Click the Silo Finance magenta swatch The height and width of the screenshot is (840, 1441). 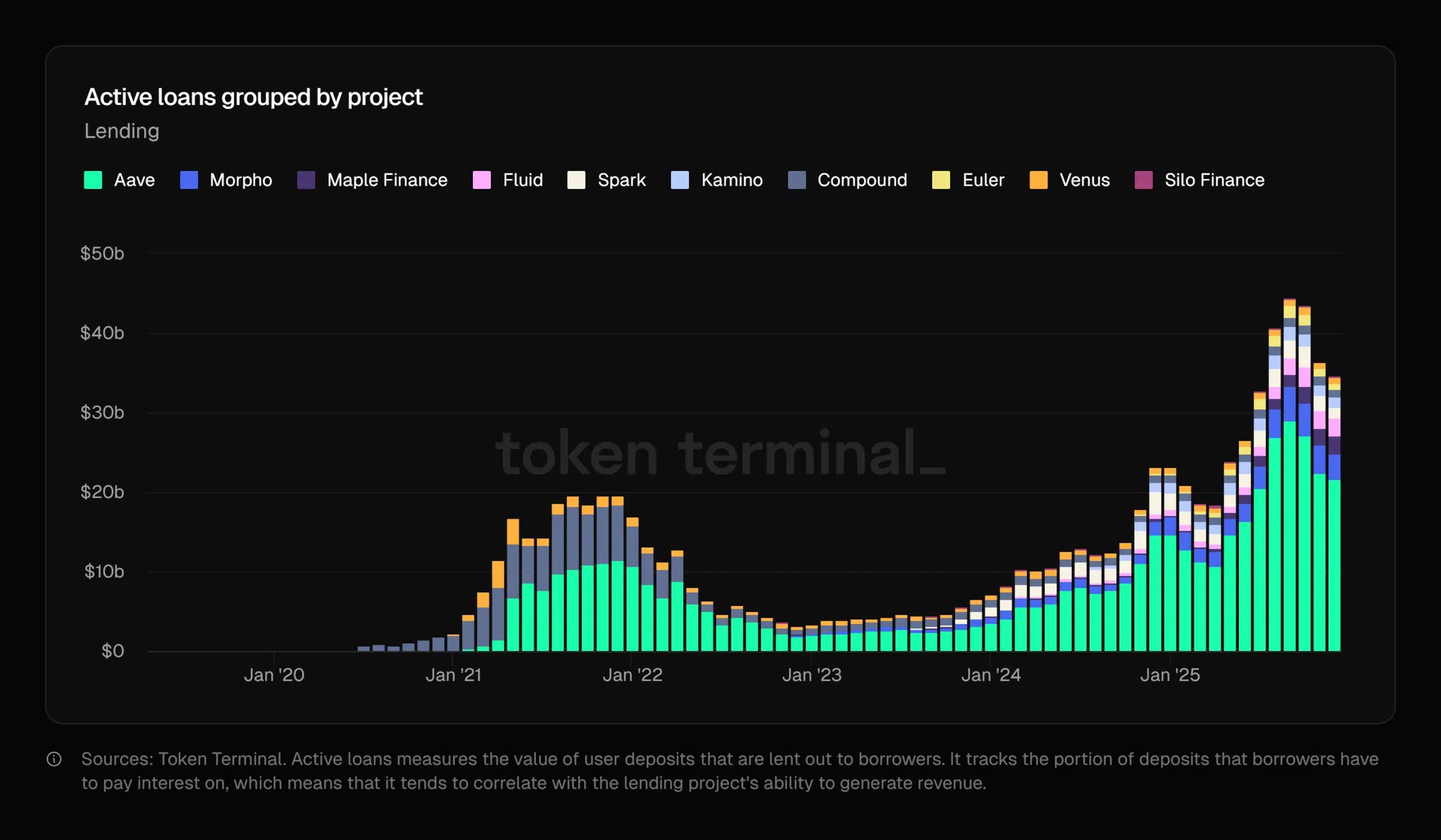[1144, 180]
